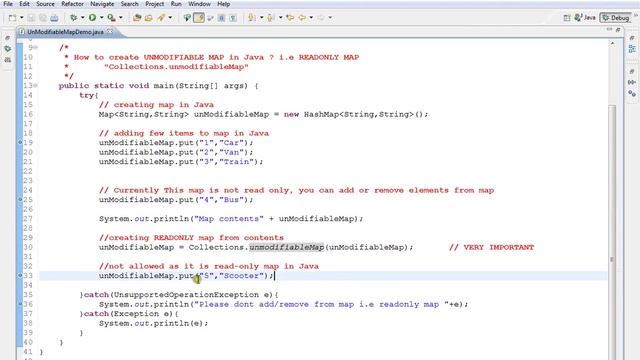The image size is (640, 360).
Task: Expand the Debug launch dropdown arrow
Action: (82, 18)
